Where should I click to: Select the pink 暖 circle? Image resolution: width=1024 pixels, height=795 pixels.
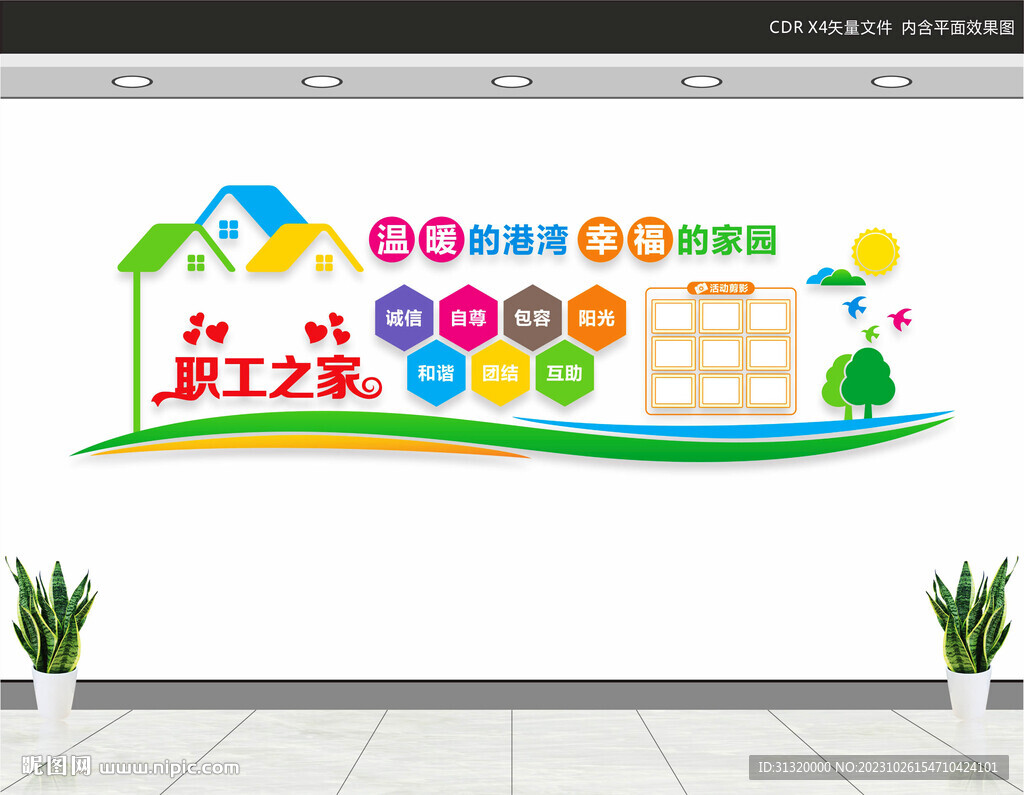[441, 240]
